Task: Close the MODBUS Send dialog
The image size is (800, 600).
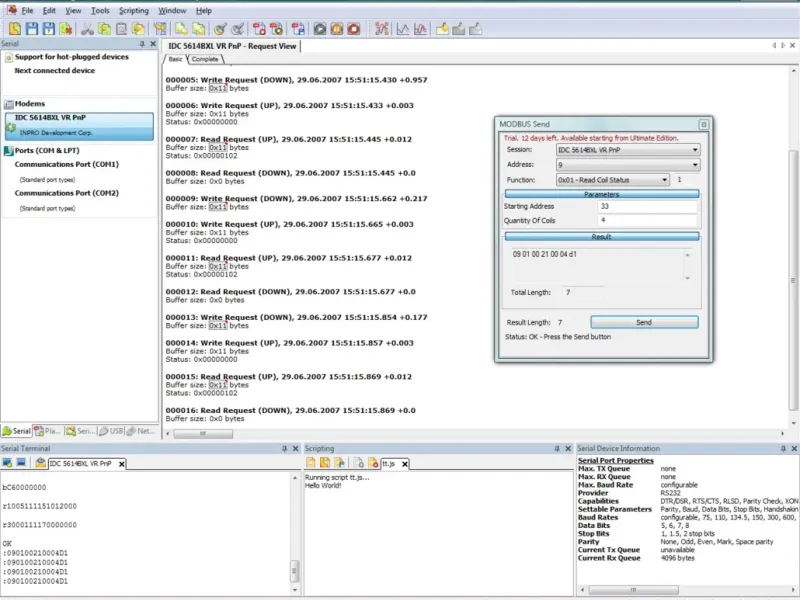Action: 703,124
